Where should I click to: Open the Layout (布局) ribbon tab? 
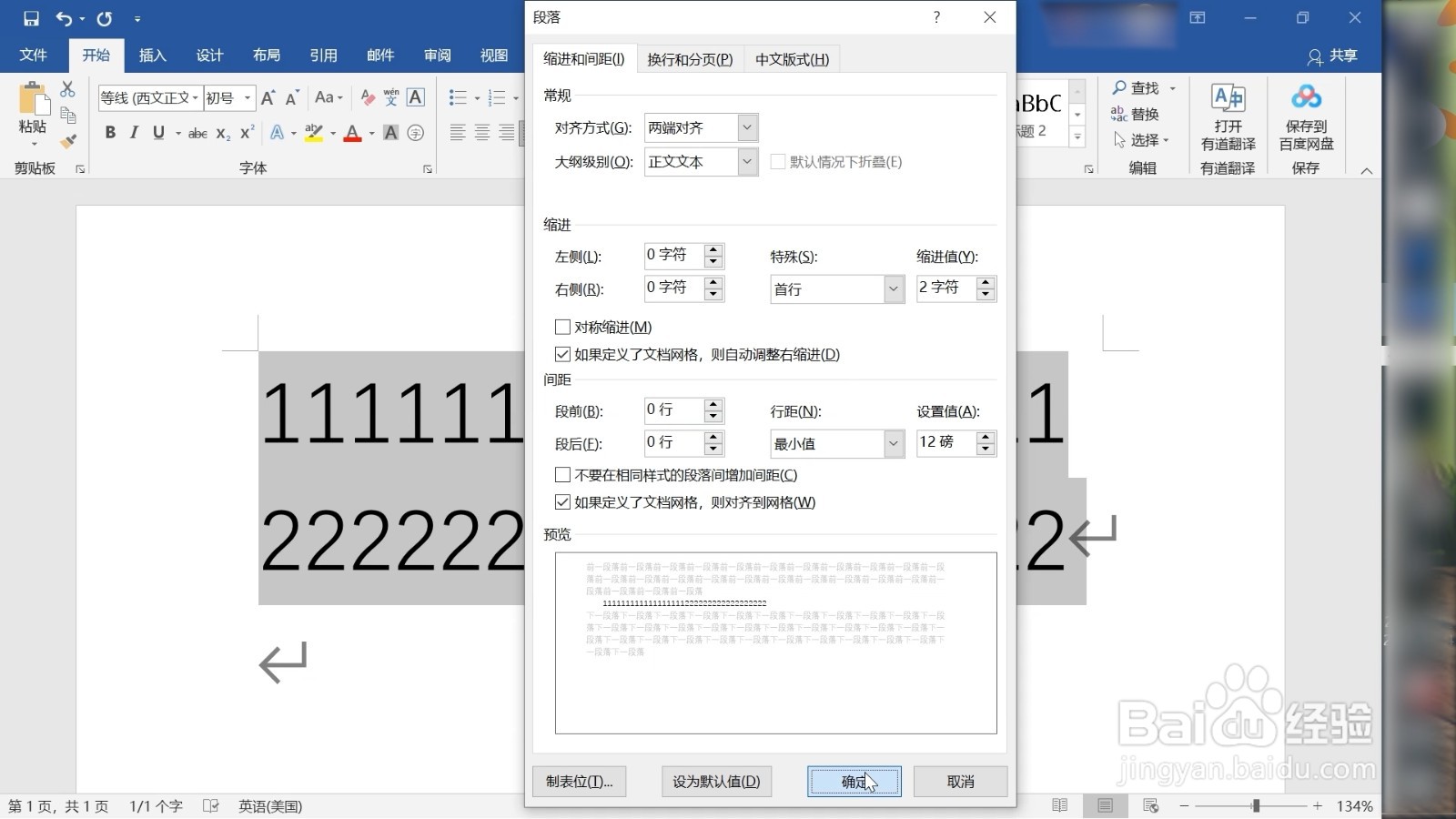267,56
